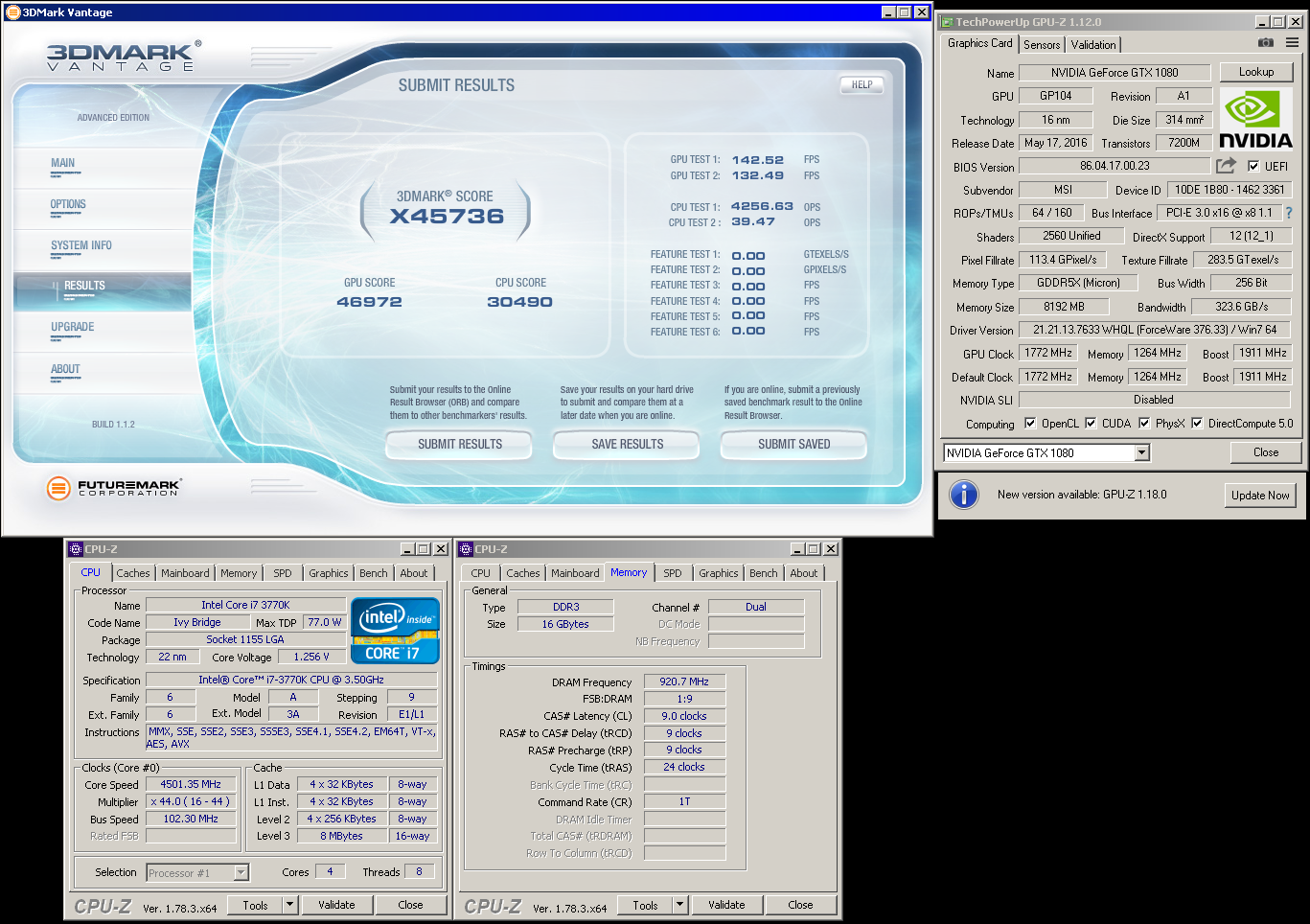Screen dimensions: 1310x924
Task: Click Tools button in CPU-Z memory window
Action: coord(645,905)
